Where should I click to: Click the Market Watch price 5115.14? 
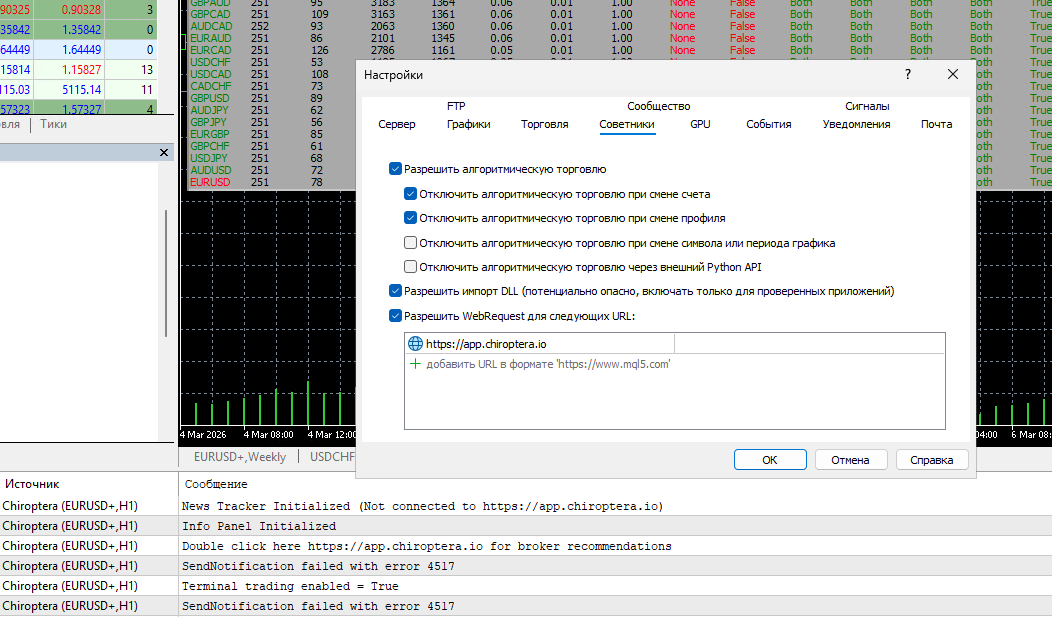82,90
